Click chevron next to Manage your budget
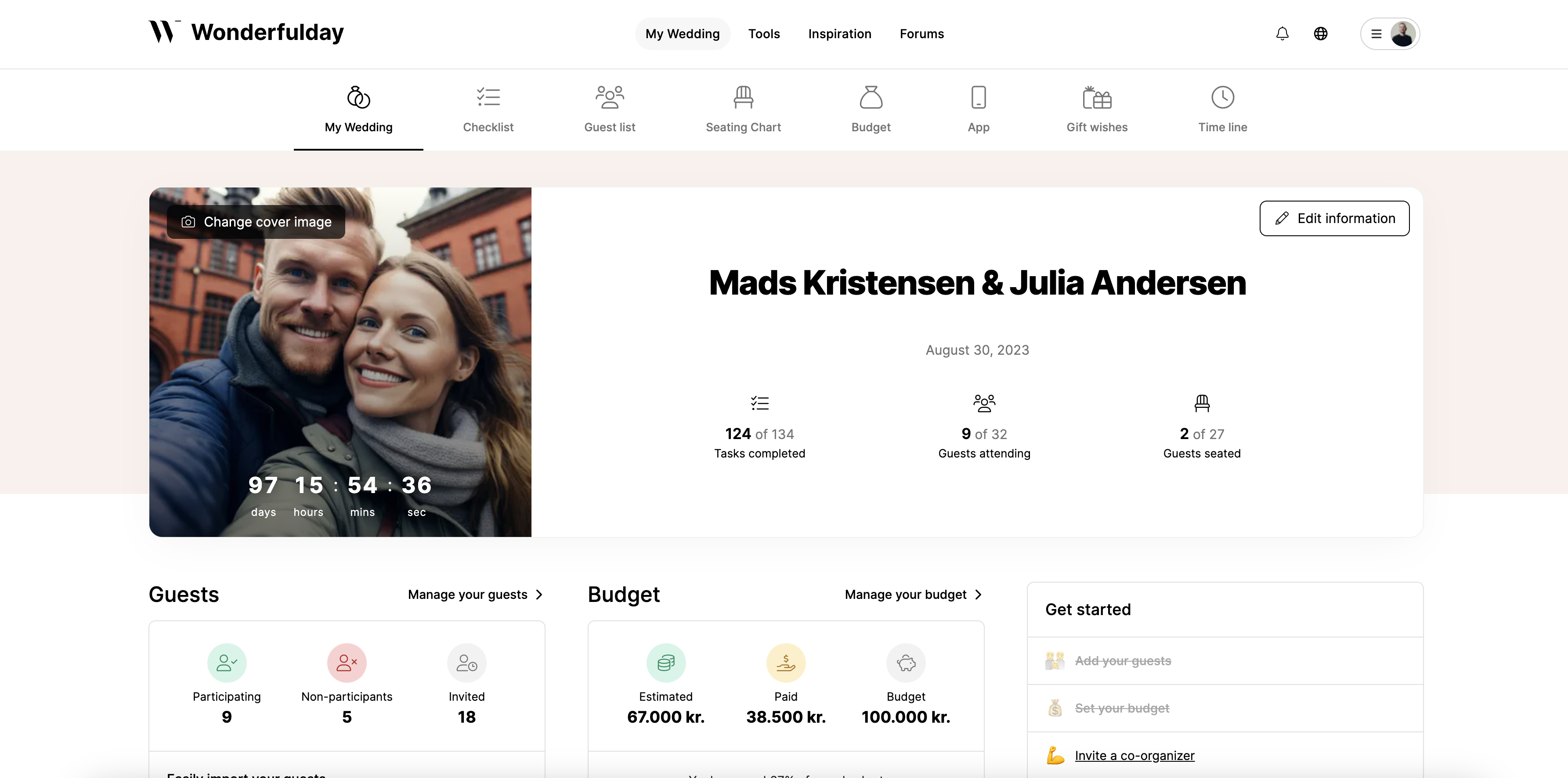The image size is (1568, 778). [978, 594]
